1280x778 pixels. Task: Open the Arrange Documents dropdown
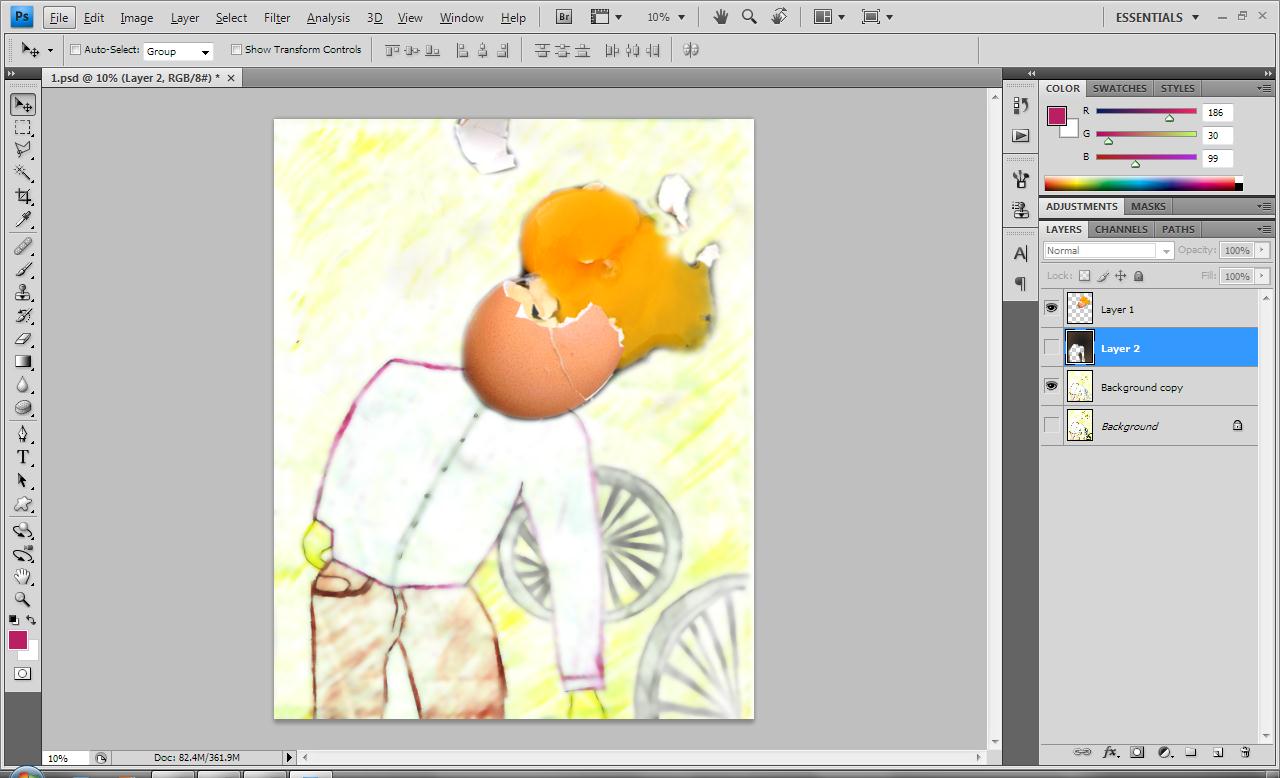coord(829,17)
